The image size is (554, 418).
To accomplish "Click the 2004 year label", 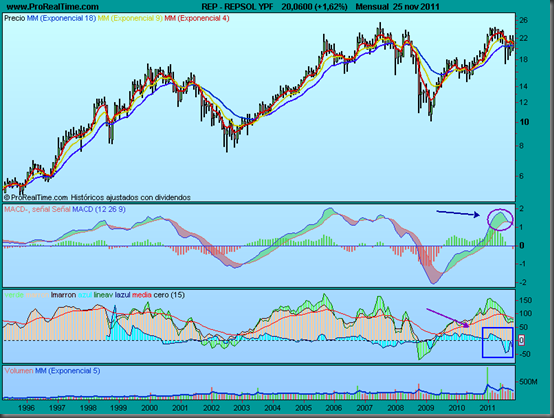I will coord(272,408).
